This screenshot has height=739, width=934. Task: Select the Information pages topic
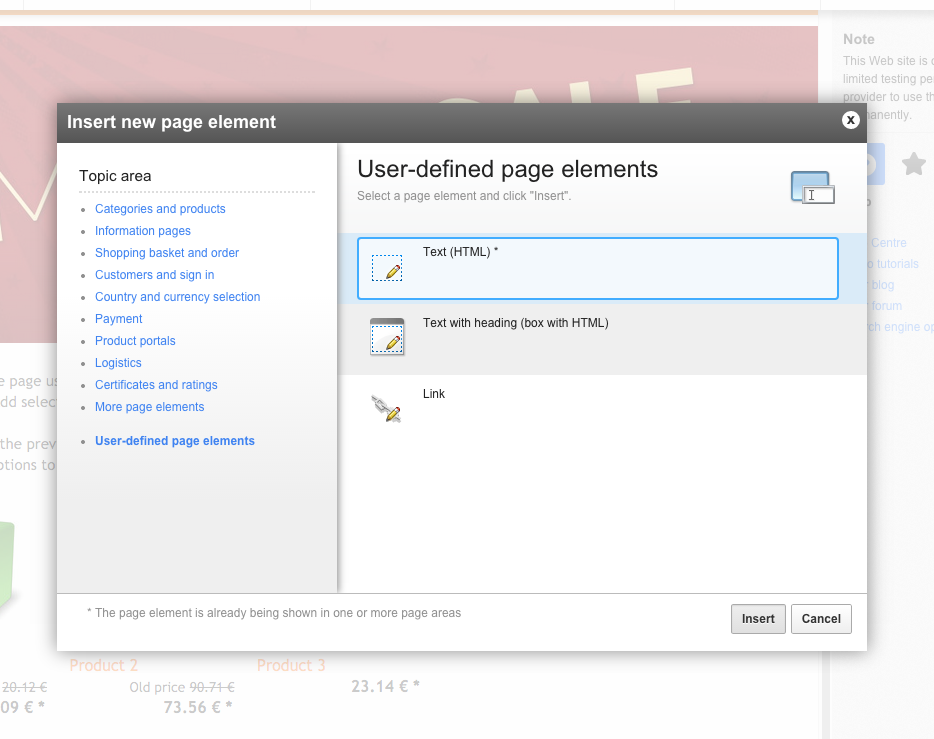(x=143, y=231)
